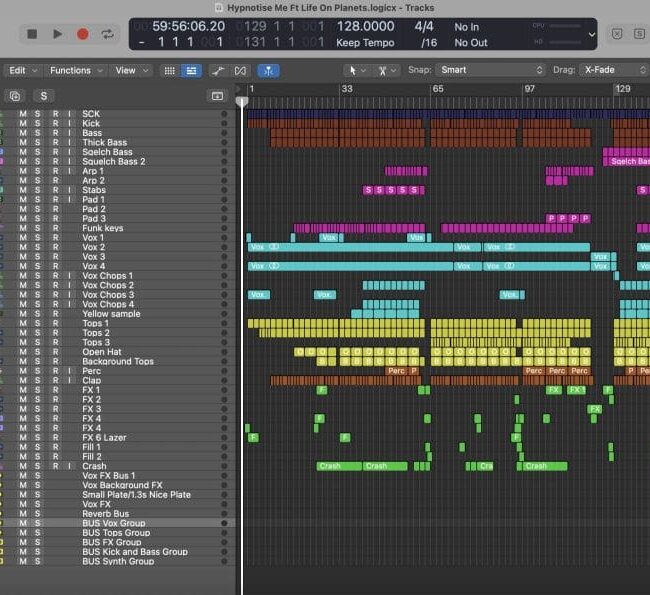Click the Duplicate Track icon

14,96
